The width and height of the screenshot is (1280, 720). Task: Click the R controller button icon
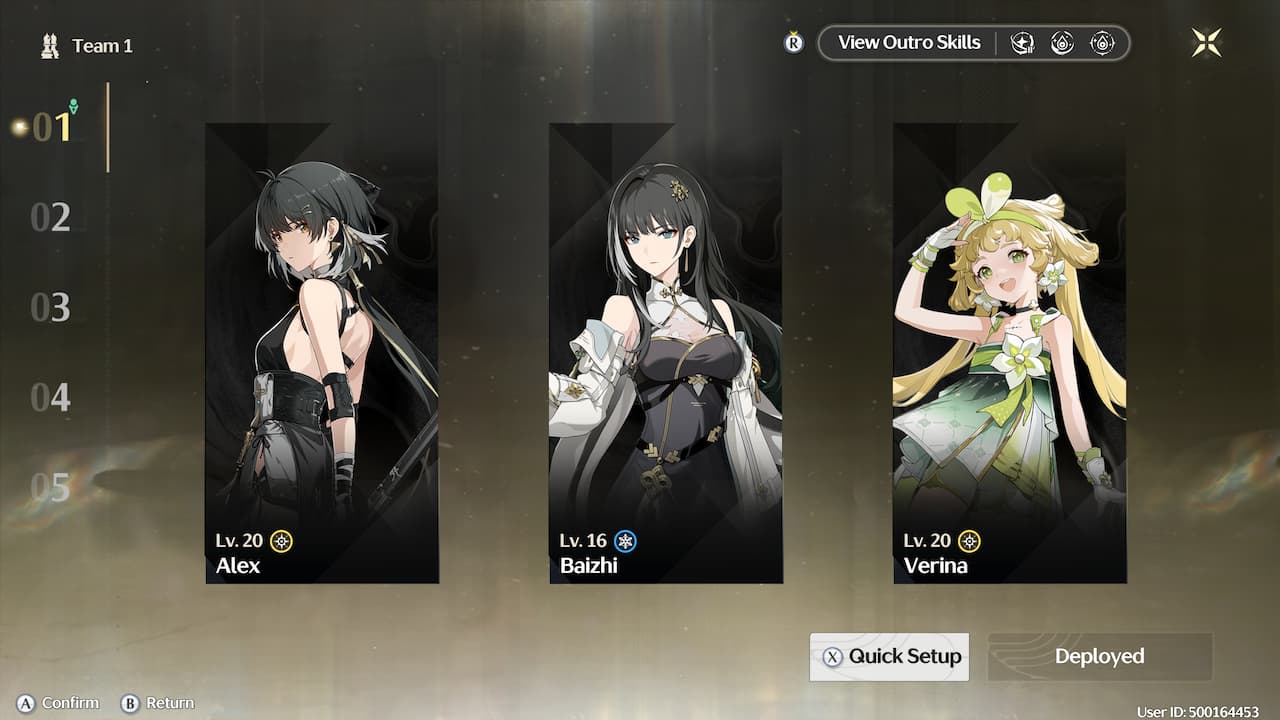pos(793,43)
